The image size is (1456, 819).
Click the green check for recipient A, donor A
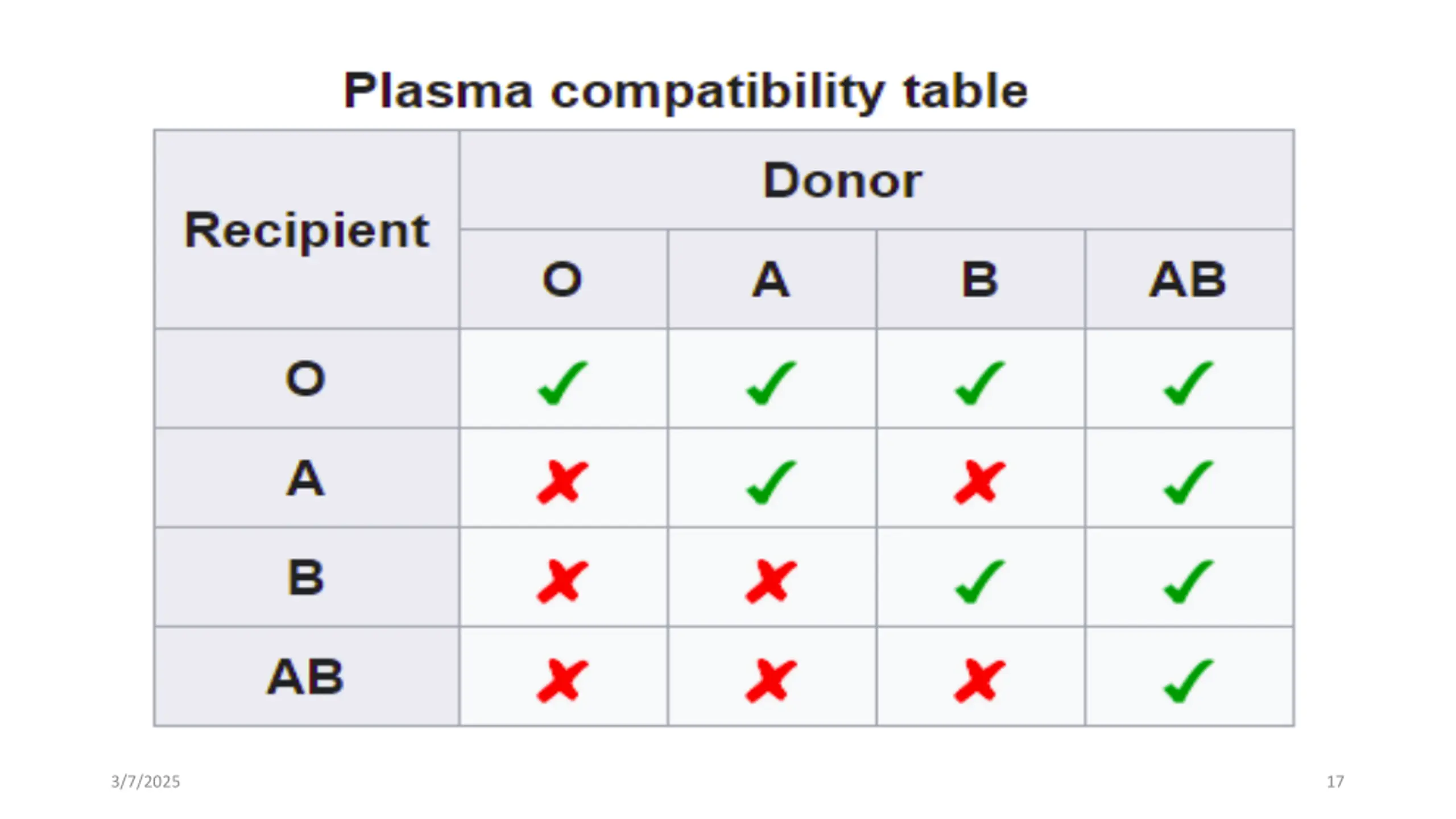point(771,482)
